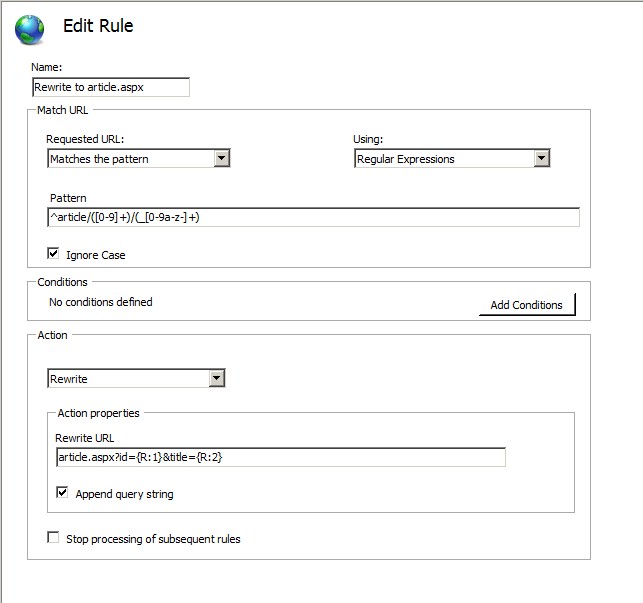Click the Pattern field label
Image resolution: width=643 pixels, height=603 pixels.
click(x=68, y=198)
